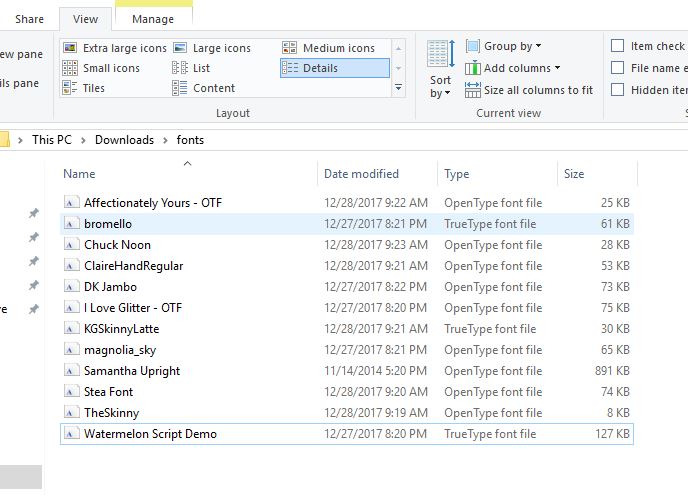Select Details view layout
The width and height of the screenshot is (688, 495).
(x=334, y=68)
